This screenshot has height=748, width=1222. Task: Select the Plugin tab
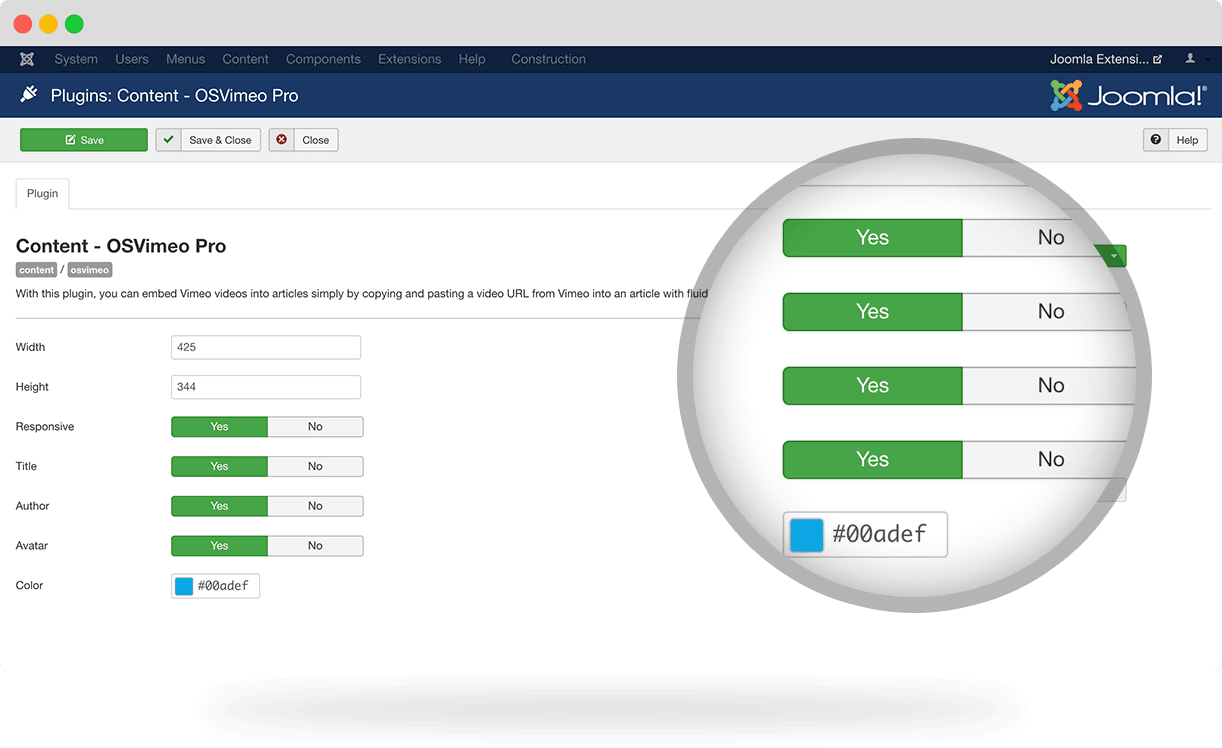[43, 193]
